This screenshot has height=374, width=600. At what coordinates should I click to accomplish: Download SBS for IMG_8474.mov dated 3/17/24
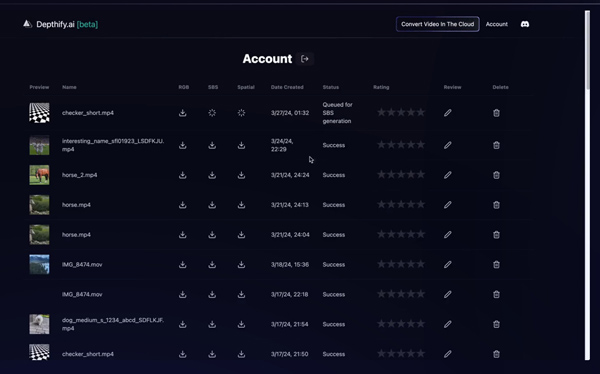(212, 295)
